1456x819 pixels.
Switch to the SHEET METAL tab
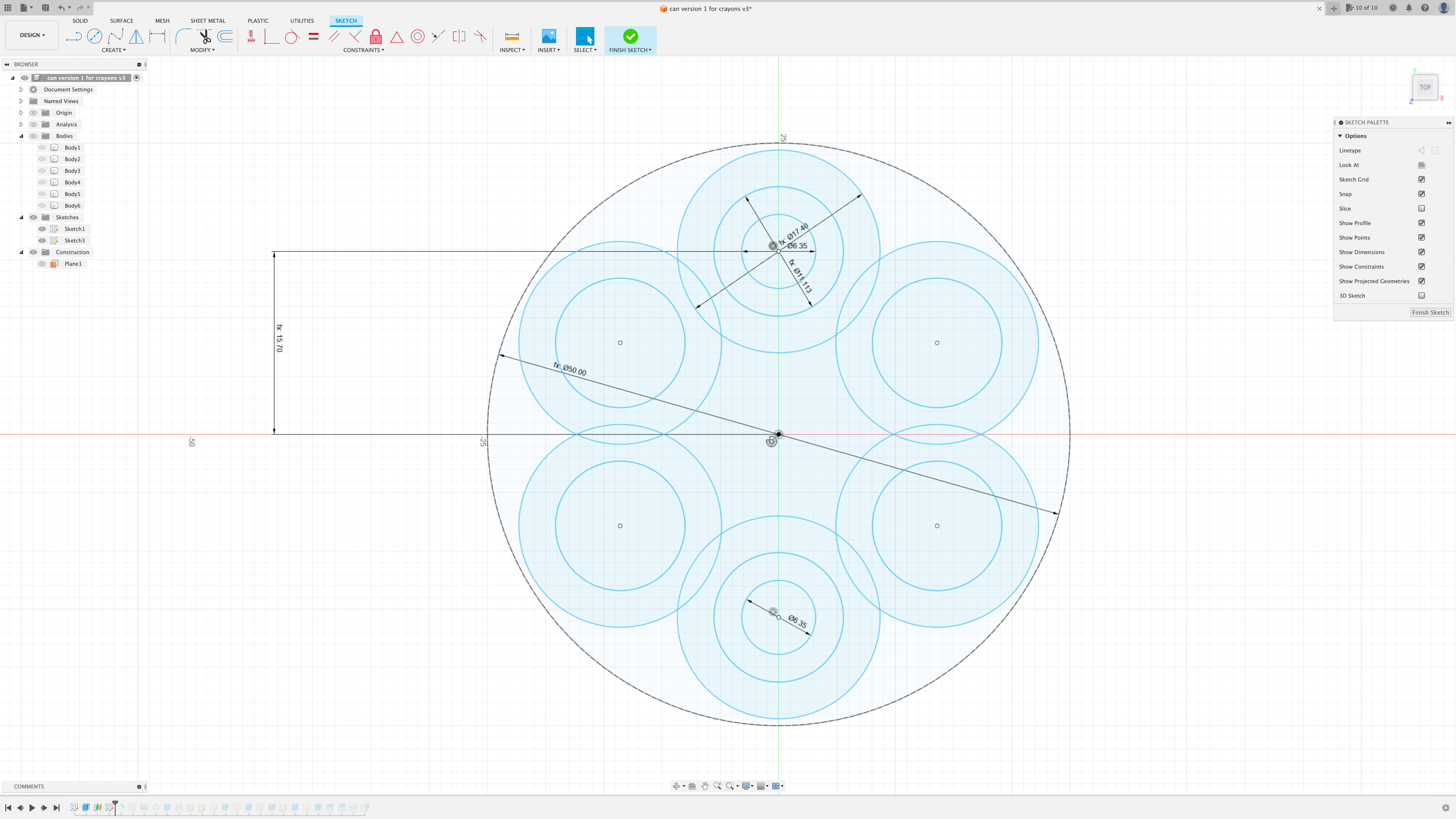click(x=207, y=21)
